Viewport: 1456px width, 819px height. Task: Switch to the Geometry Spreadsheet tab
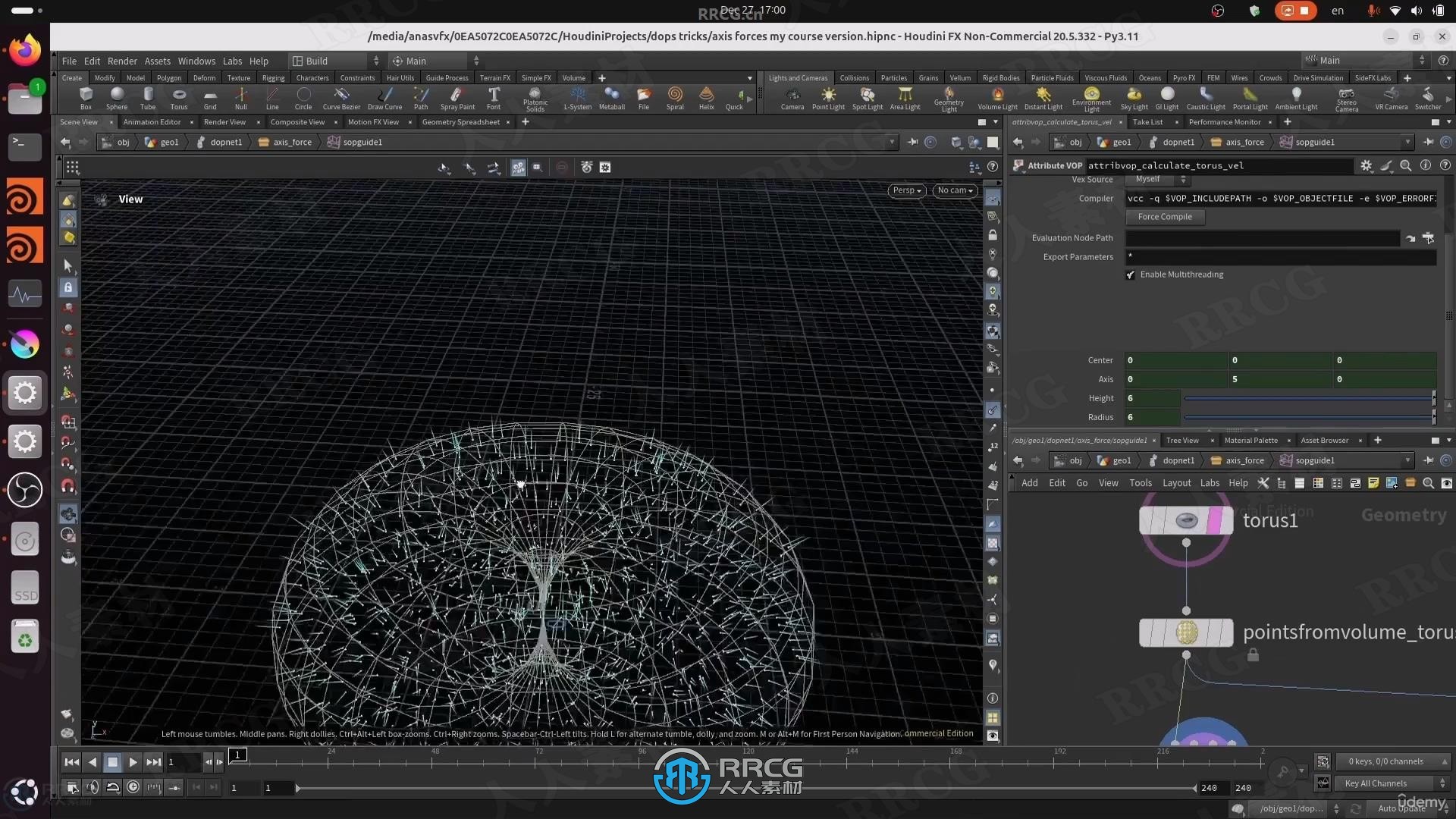pyautogui.click(x=461, y=122)
